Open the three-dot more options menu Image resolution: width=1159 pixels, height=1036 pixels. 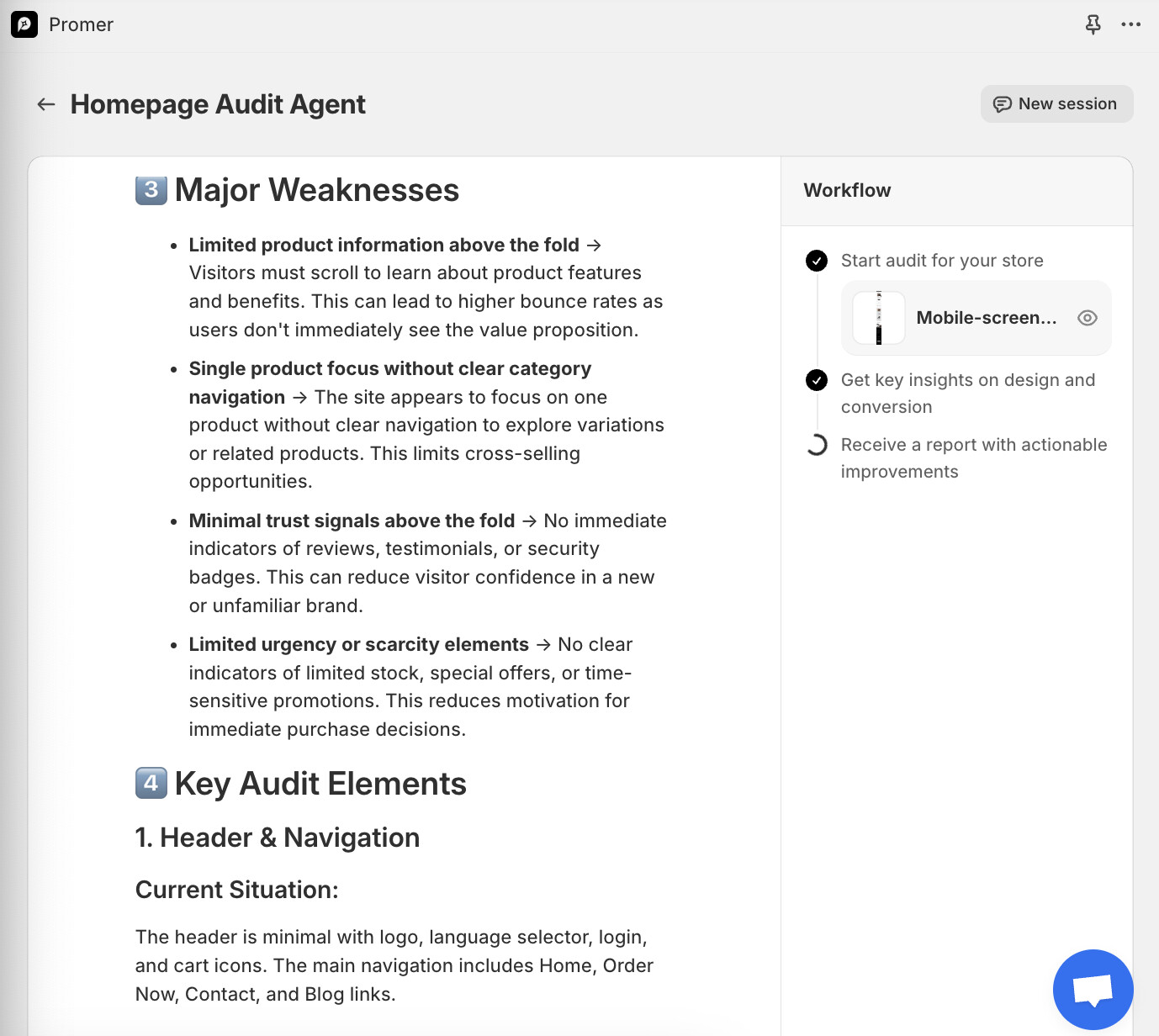[1131, 24]
